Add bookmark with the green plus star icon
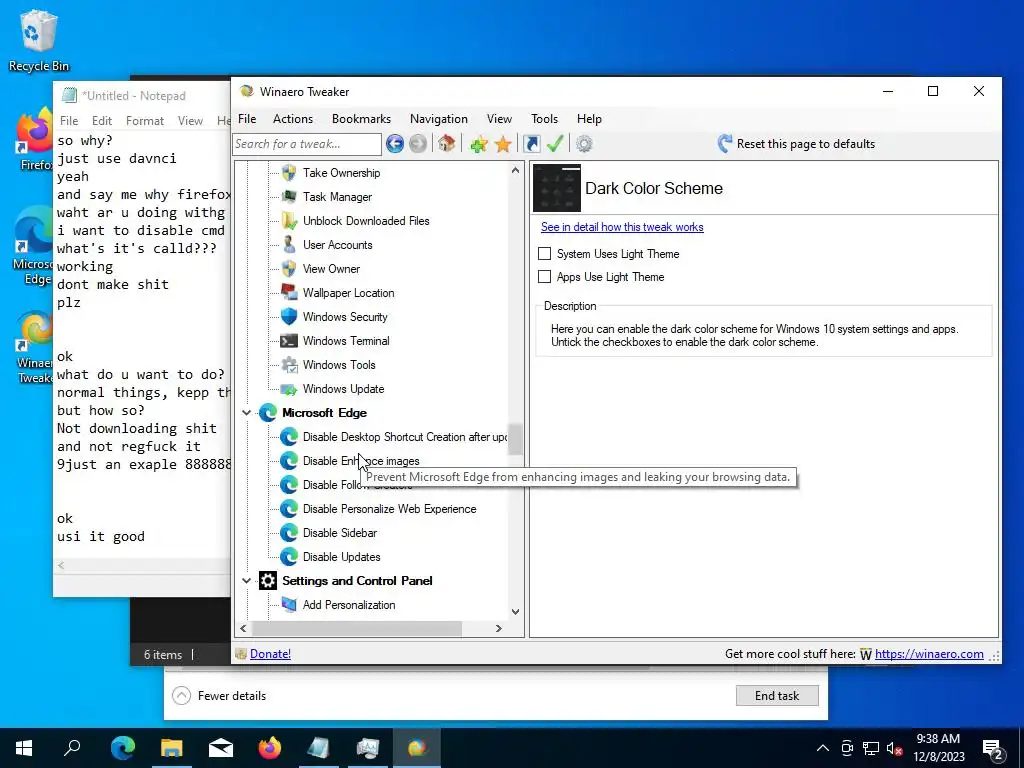The height and width of the screenshot is (768, 1024). [479, 144]
